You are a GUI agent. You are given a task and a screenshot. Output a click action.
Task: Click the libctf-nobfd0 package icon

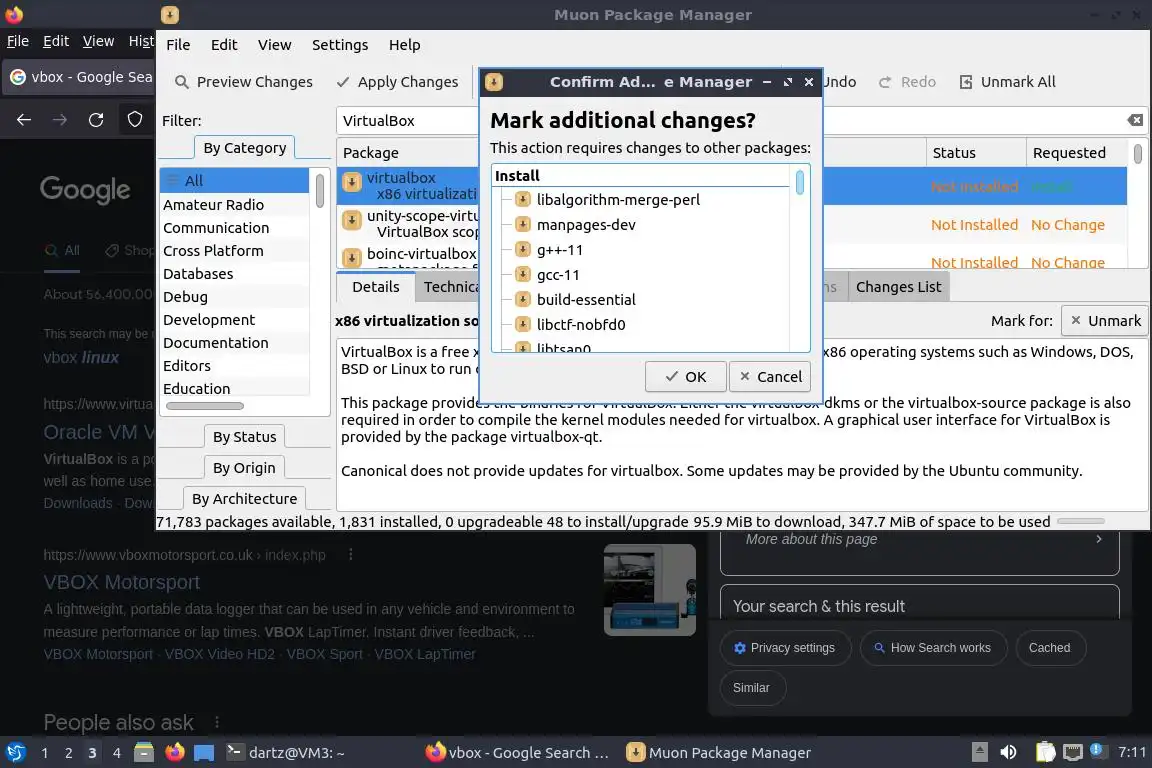point(522,324)
